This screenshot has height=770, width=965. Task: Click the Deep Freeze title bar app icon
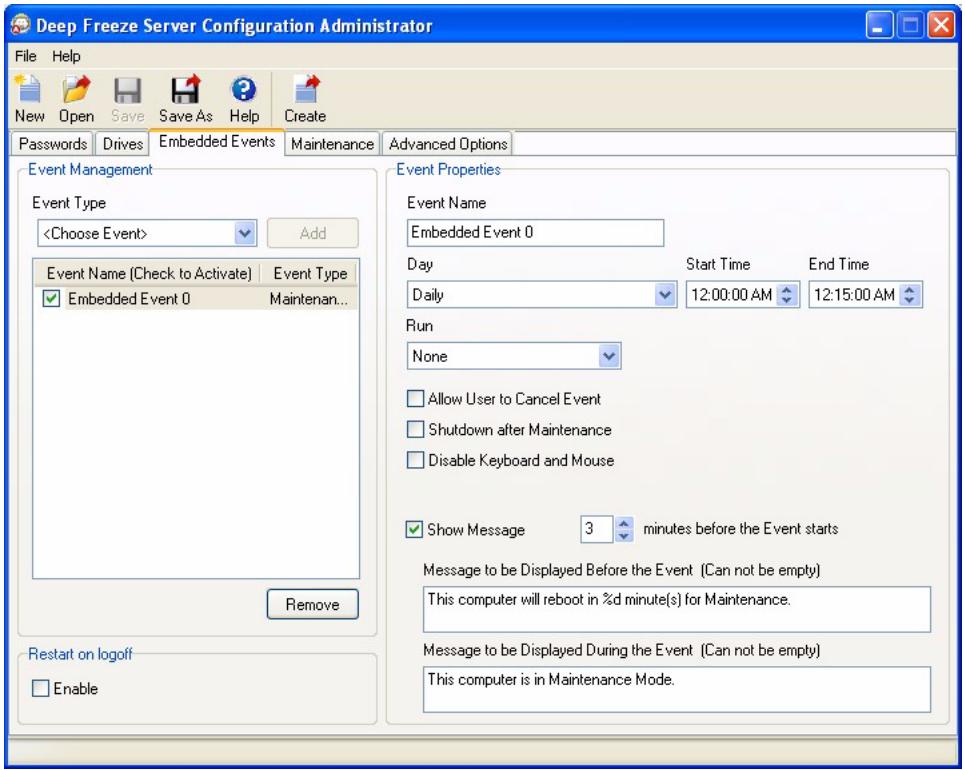tap(21, 25)
